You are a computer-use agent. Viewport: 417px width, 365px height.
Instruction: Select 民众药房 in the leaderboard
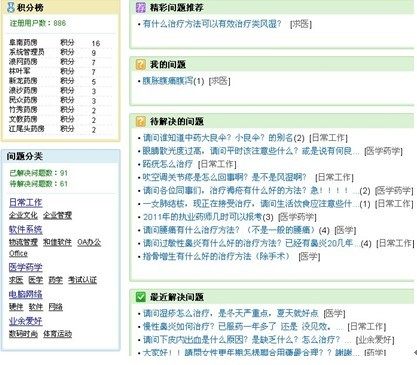tap(23, 100)
